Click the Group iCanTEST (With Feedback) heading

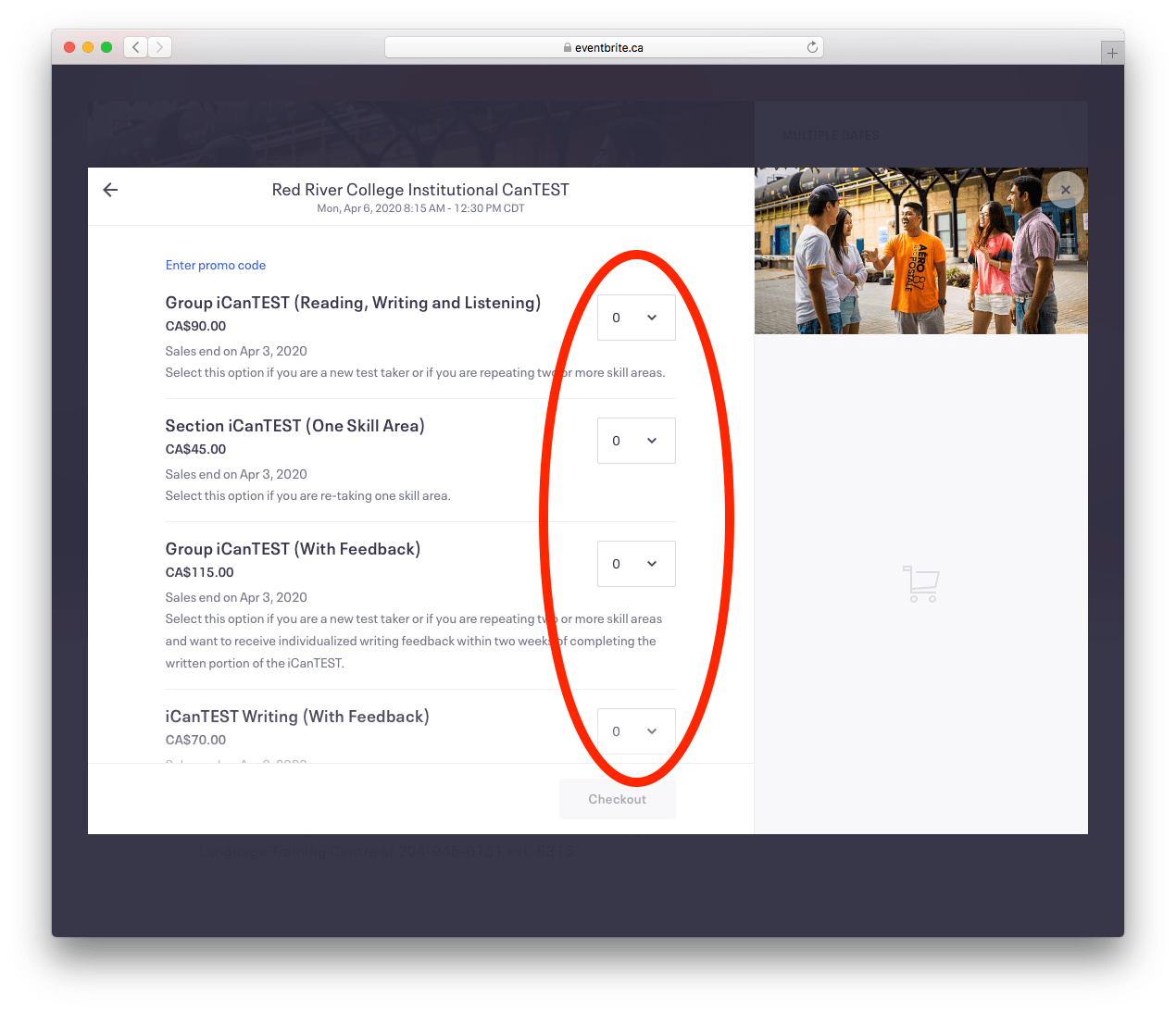pos(293,549)
